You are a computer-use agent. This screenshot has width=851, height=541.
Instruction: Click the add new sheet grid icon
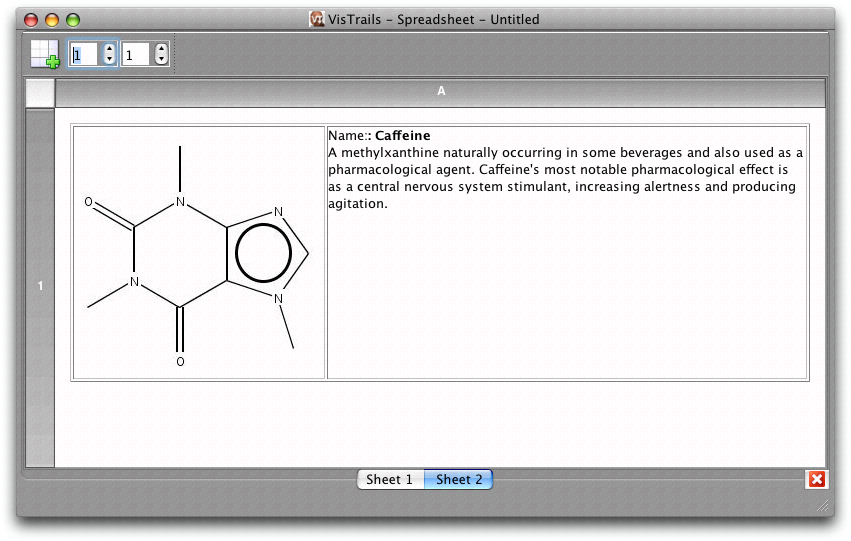(x=45, y=54)
